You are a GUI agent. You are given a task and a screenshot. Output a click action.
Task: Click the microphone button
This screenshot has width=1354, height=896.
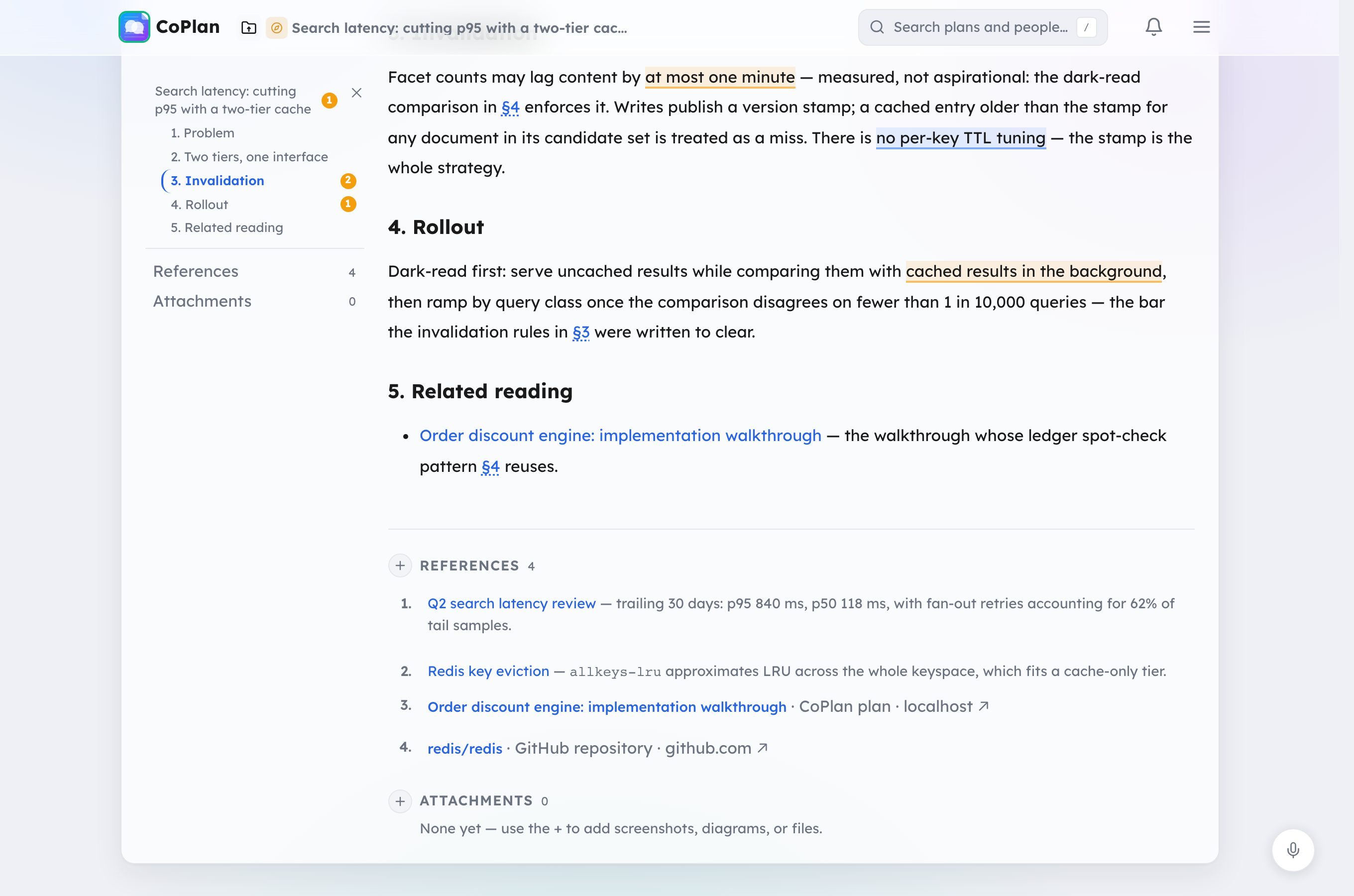[1293, 850]
